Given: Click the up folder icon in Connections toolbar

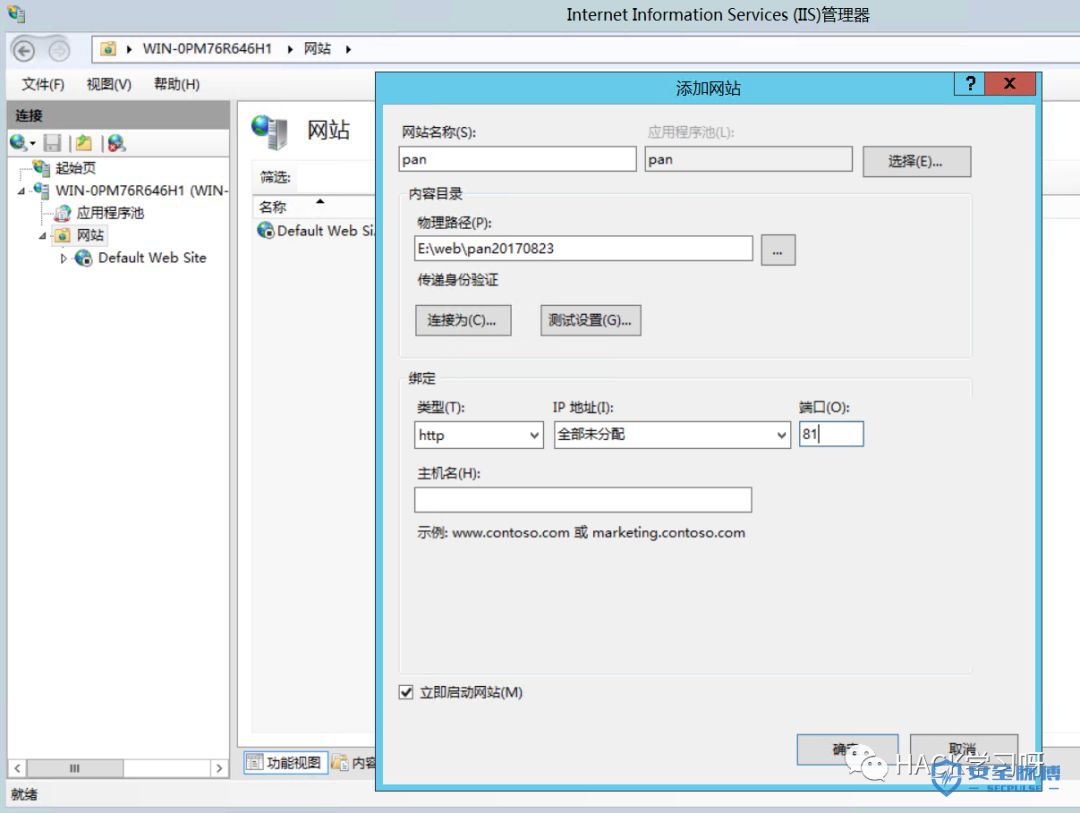Looking at the screenshot, I should 84,143.
